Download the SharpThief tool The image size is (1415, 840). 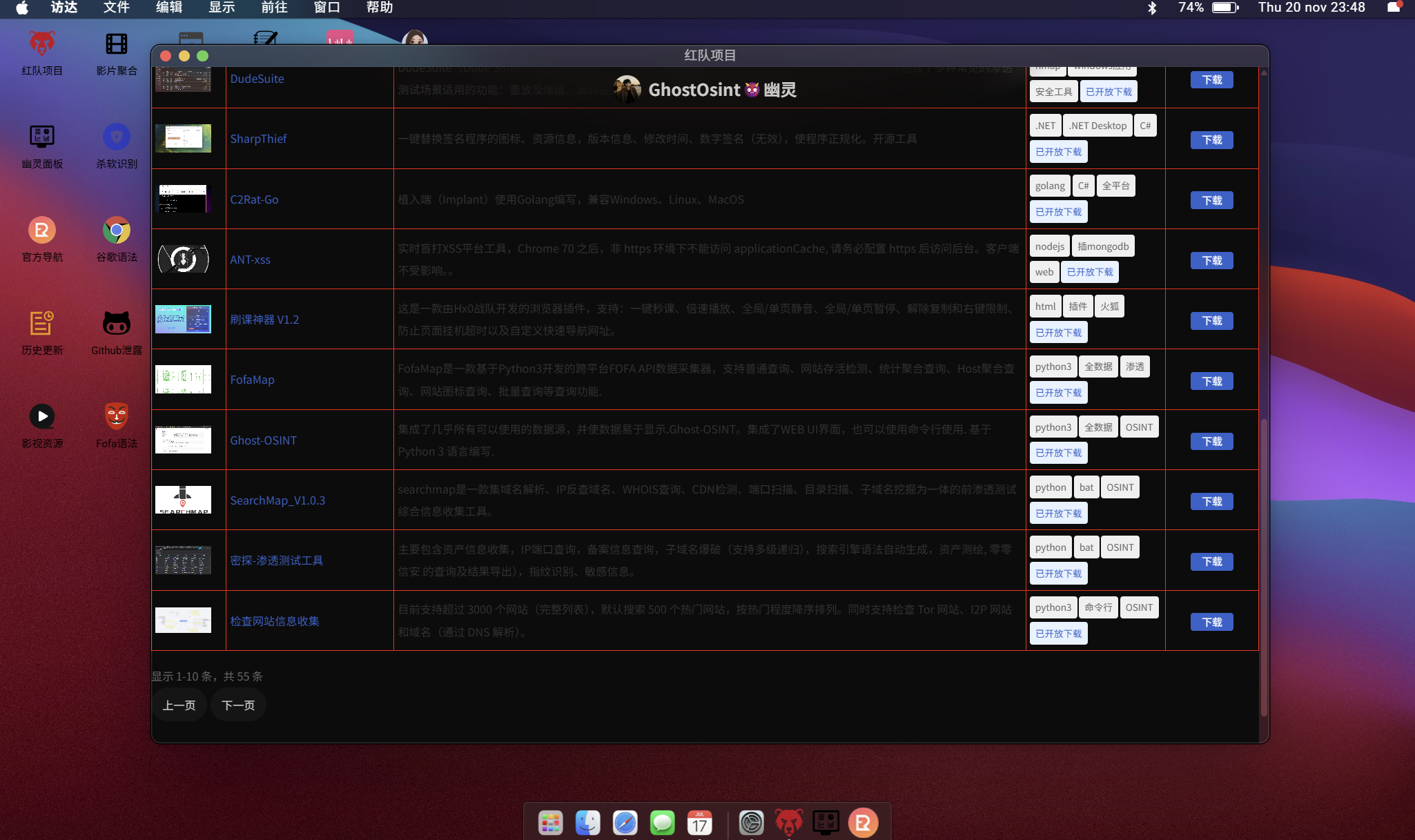(x=1211, y=140)
